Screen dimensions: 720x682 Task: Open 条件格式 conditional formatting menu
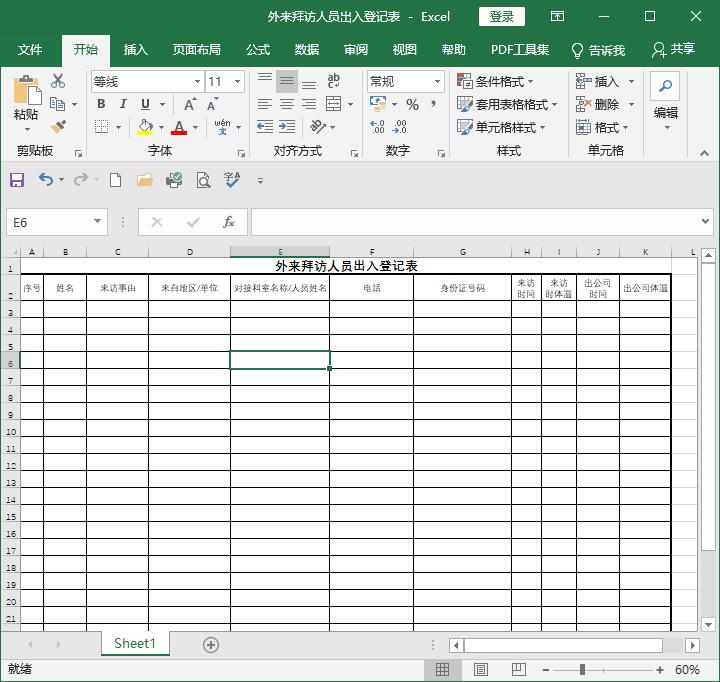pyautogui.click(x=495, y=82)
